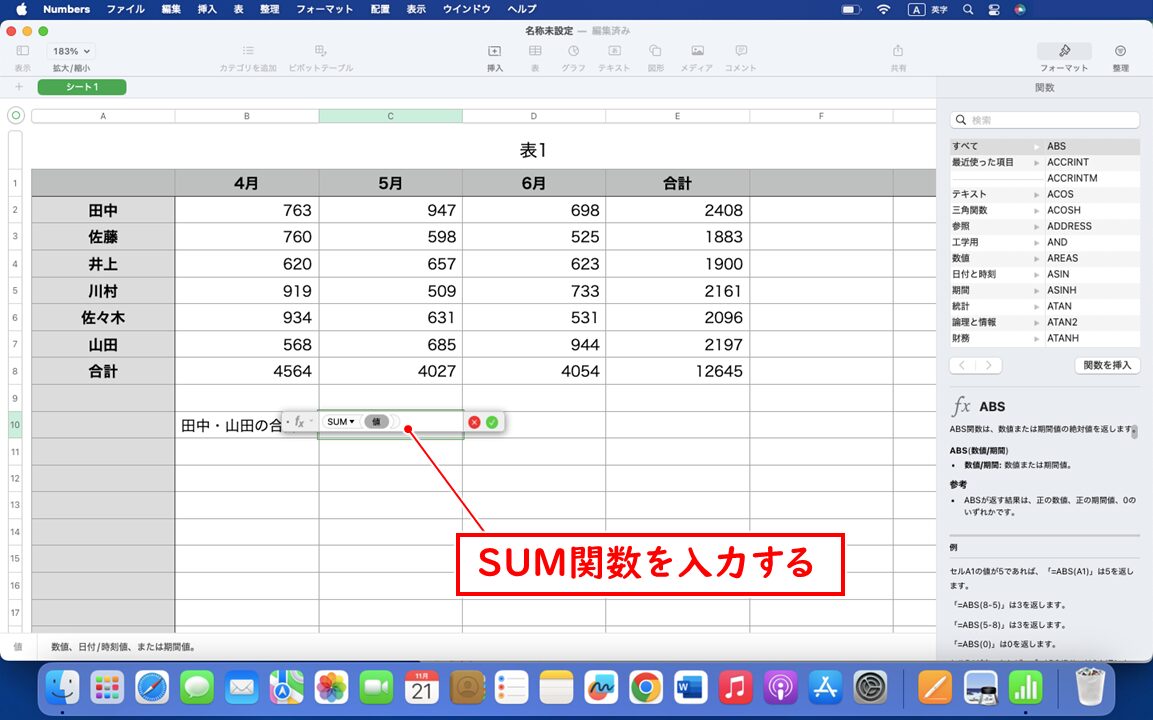The height and width of the screenshot is (720, 1153).
Task: Select the シート1 sheet tab
Action: [81, 87]
